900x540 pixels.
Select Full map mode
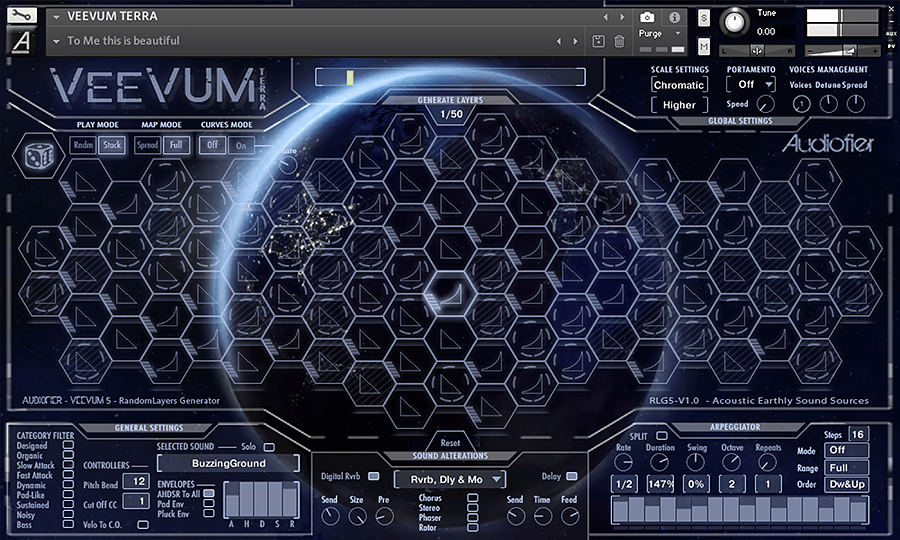(x=176, y=145)
